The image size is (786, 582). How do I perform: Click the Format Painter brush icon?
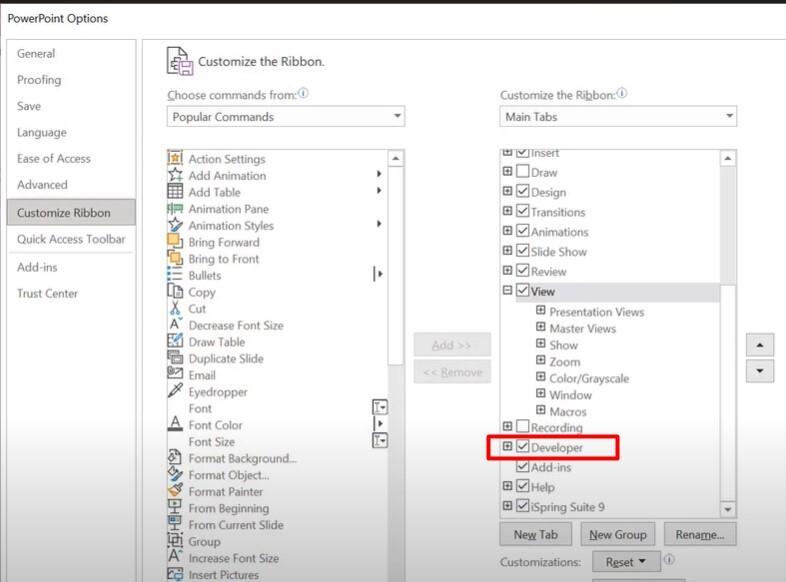(175, 490)
